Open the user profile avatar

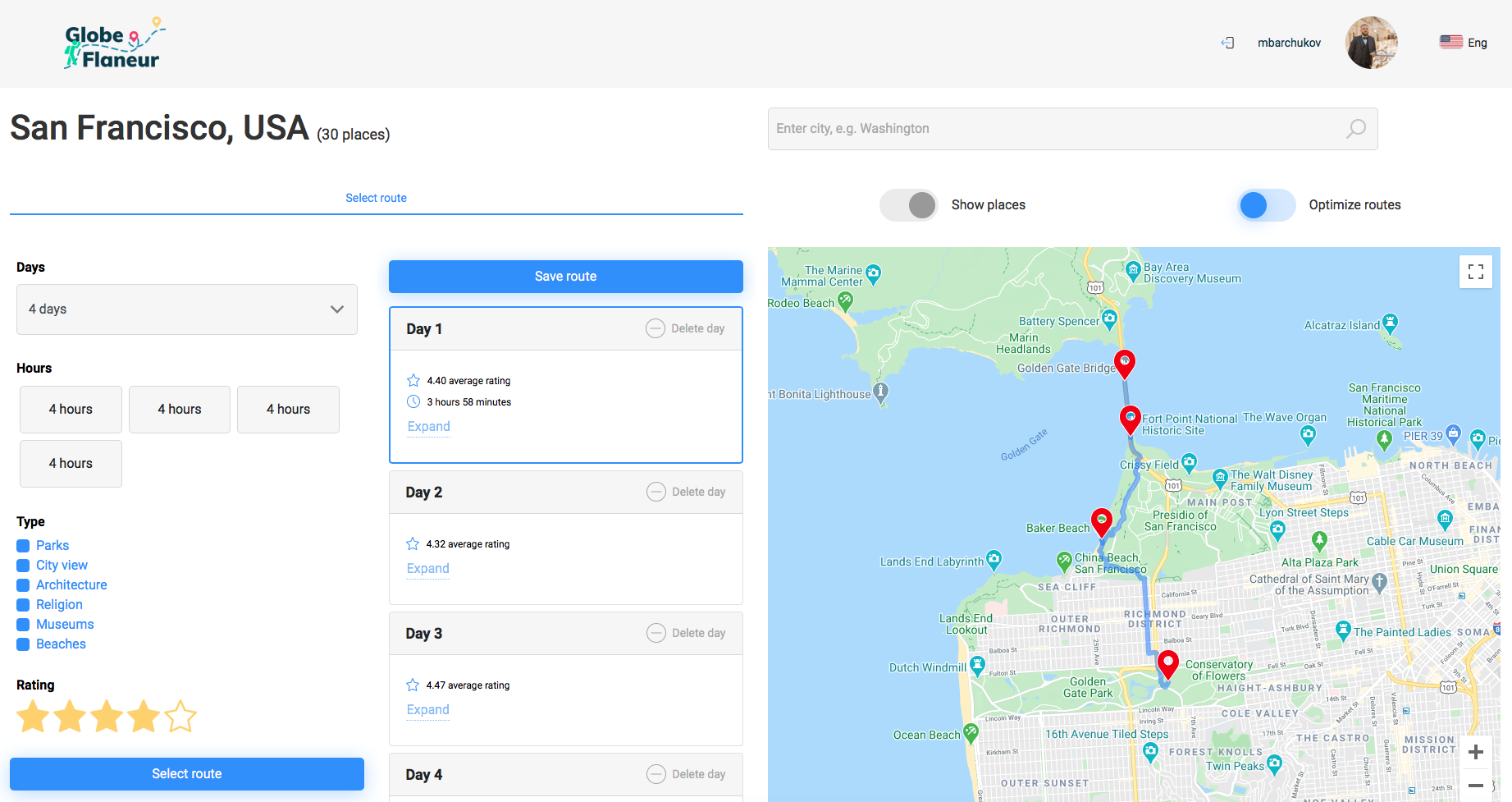tap(1372, 43)
